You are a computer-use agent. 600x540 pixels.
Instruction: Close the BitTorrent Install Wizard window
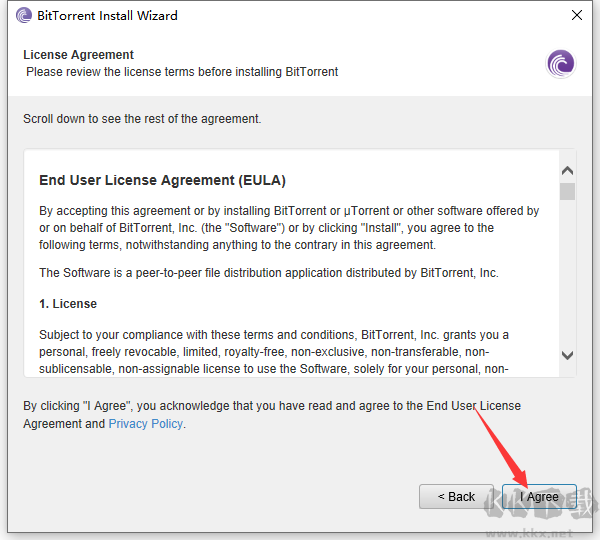[577, 15]
